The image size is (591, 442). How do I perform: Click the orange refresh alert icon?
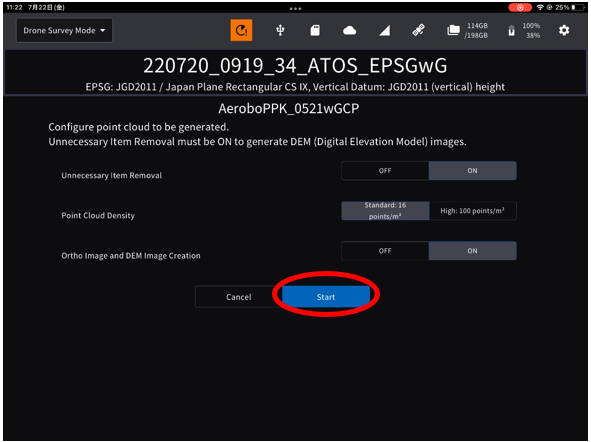pos(241,30)
